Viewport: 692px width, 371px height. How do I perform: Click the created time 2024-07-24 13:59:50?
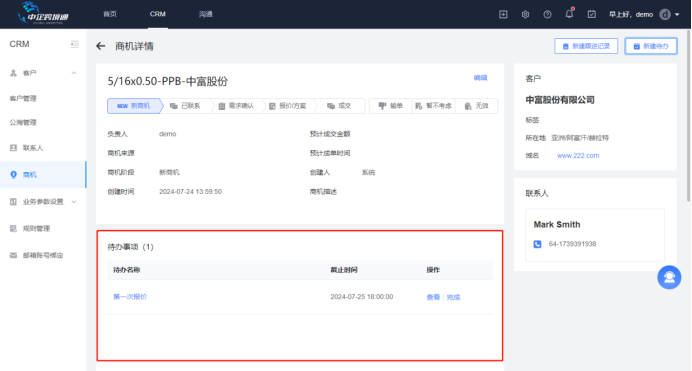click(190, 192)
